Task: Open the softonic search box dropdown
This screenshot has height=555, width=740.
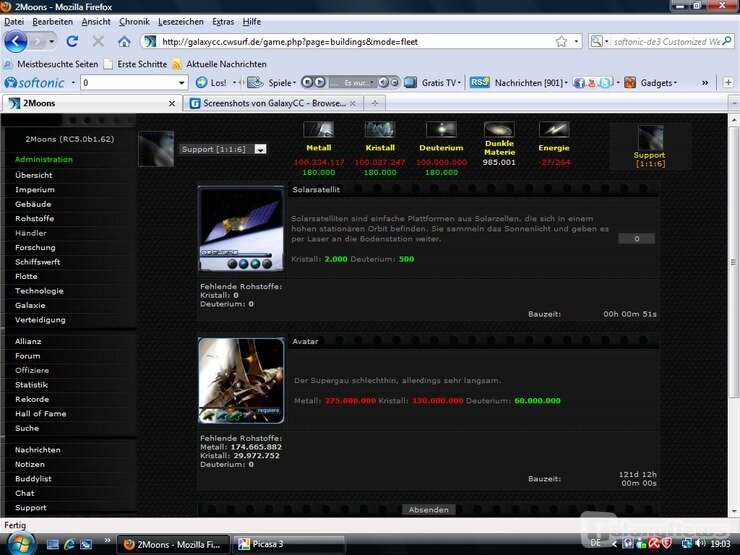Action: [x=182, y=83]
